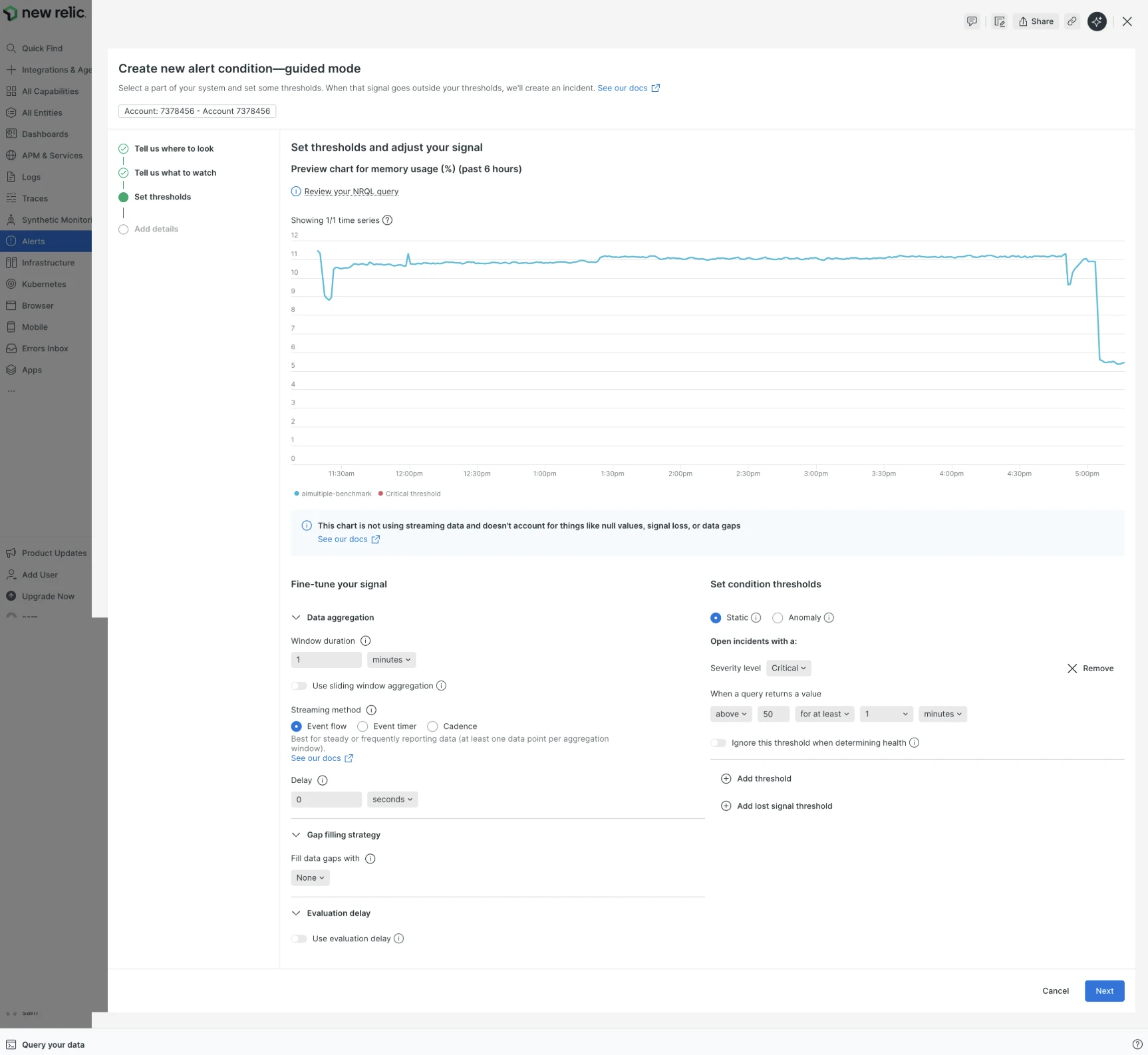Click the Window duration value field
This screenshot has width=1148, height=1055.
pyautogui.click(x=326, y=660)
